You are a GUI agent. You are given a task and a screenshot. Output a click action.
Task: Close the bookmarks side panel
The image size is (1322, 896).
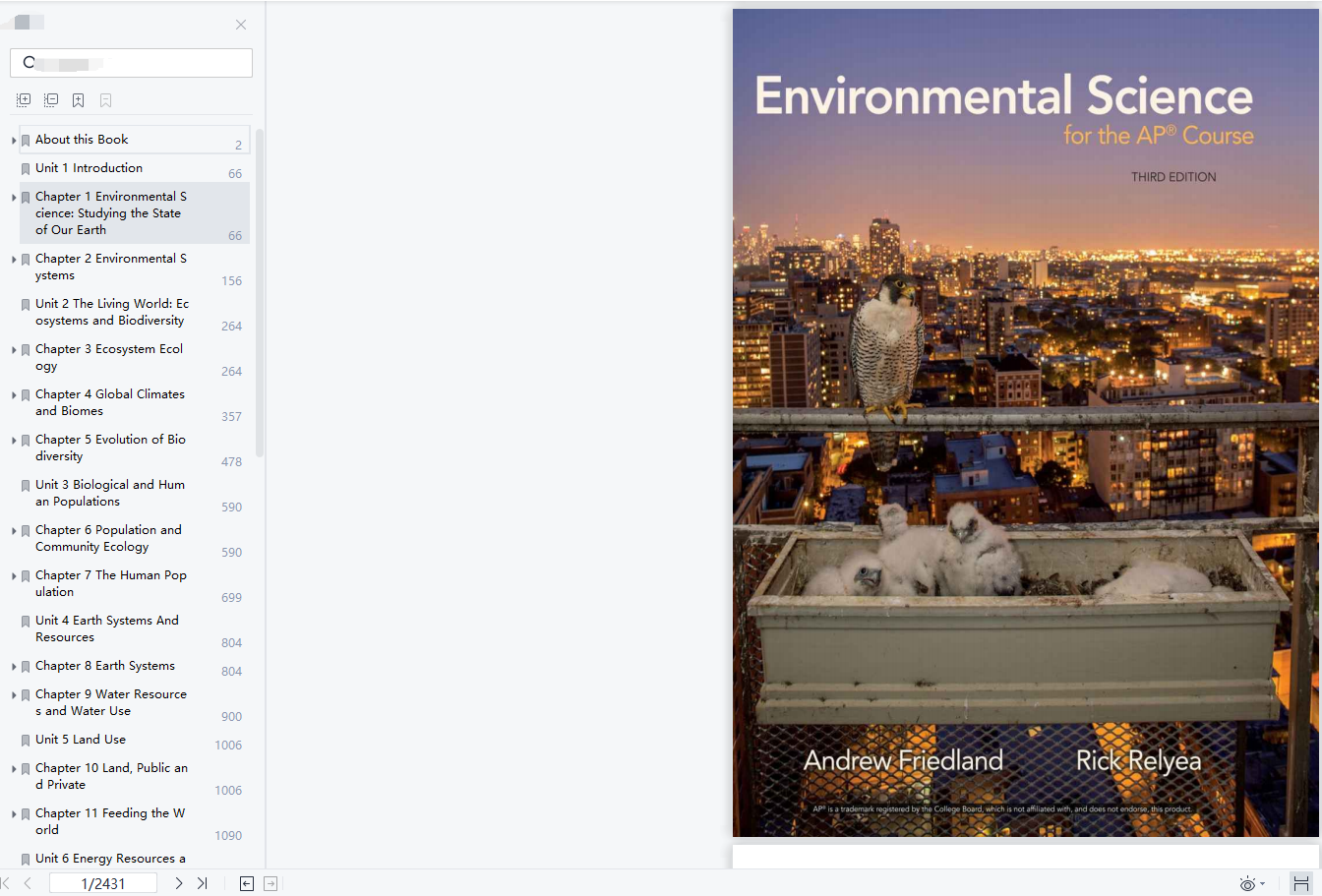tap(241, 25)
